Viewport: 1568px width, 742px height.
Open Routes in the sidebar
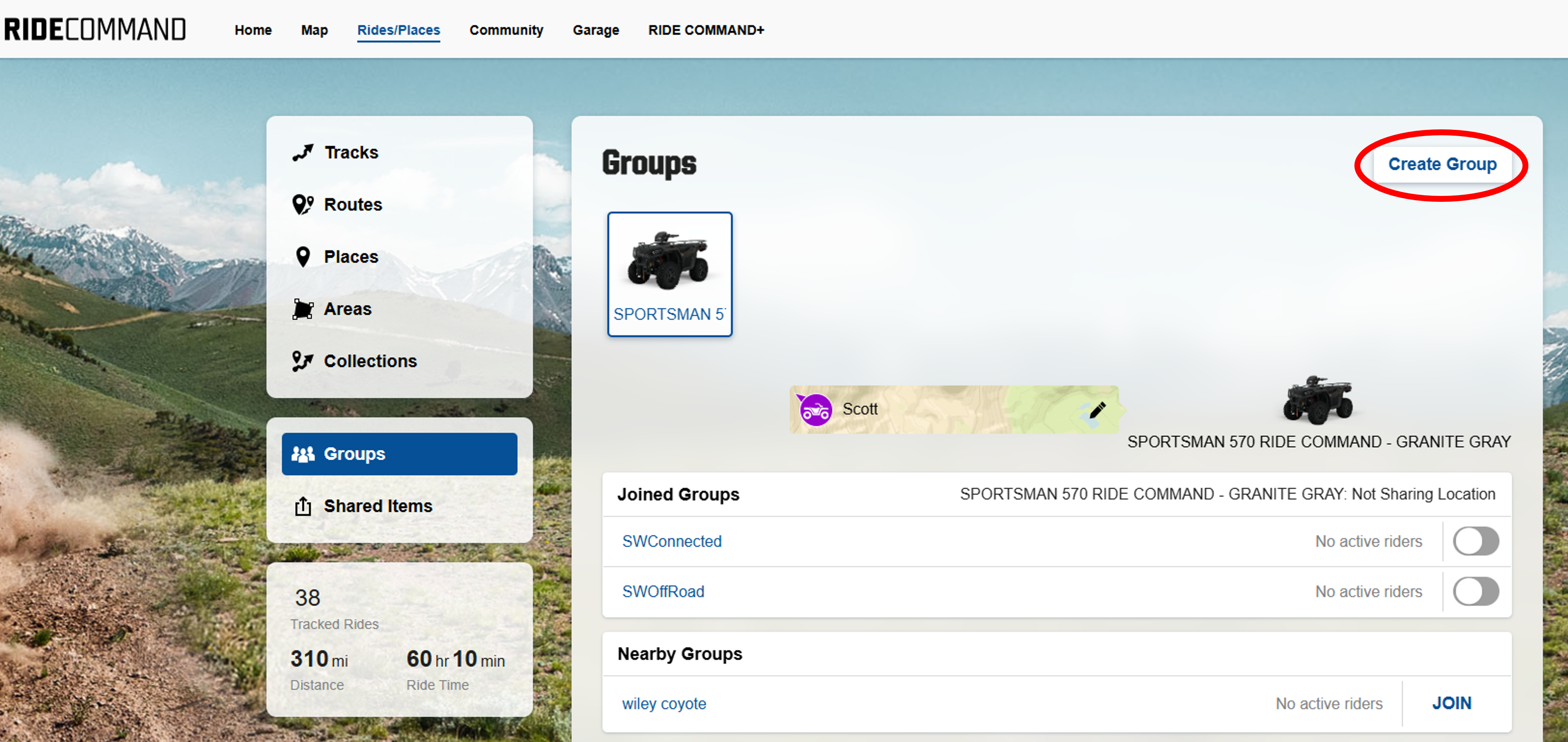pos(399,204)
